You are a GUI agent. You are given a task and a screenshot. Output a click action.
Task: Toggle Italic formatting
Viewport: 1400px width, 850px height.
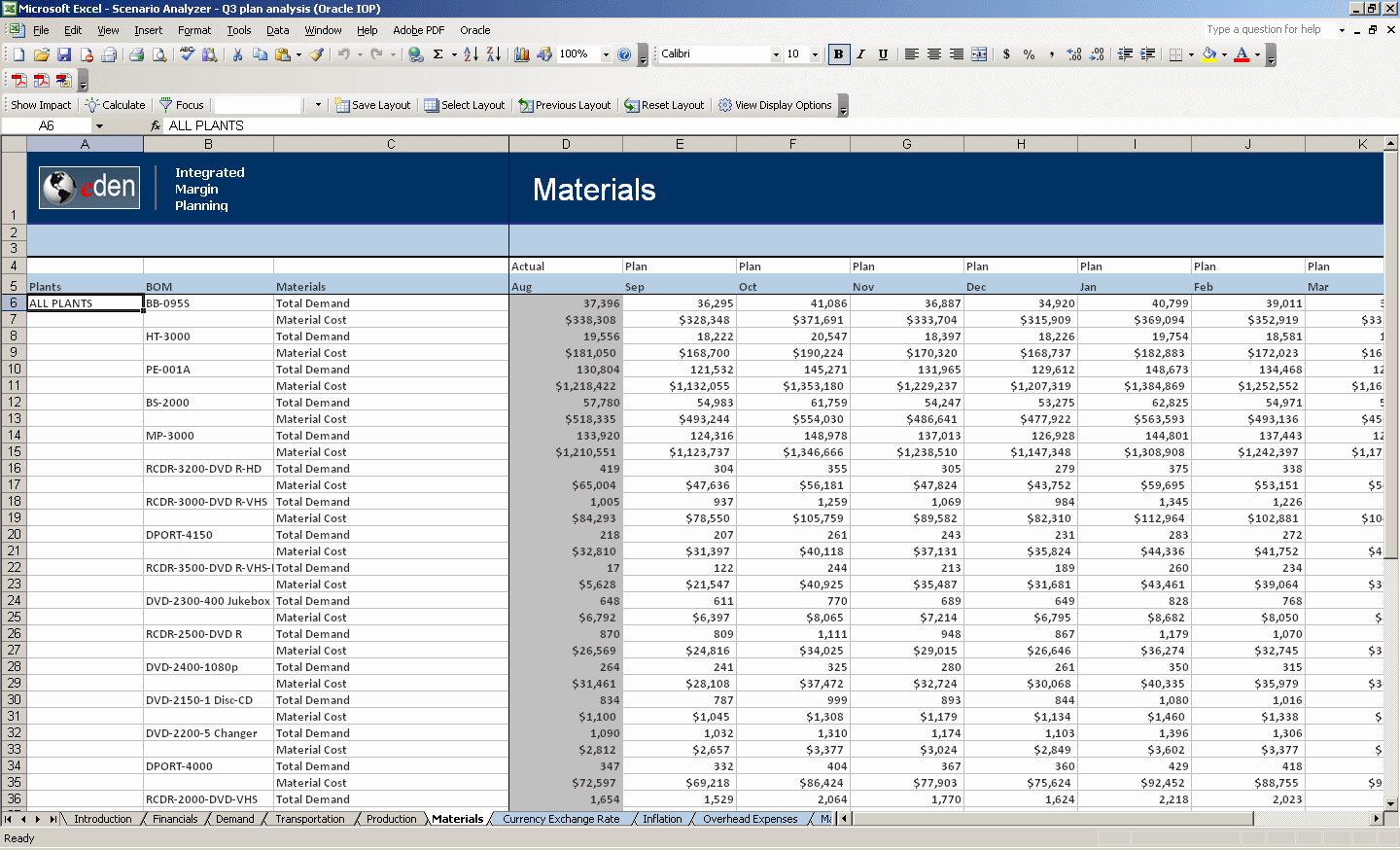[x=860, y=54]
